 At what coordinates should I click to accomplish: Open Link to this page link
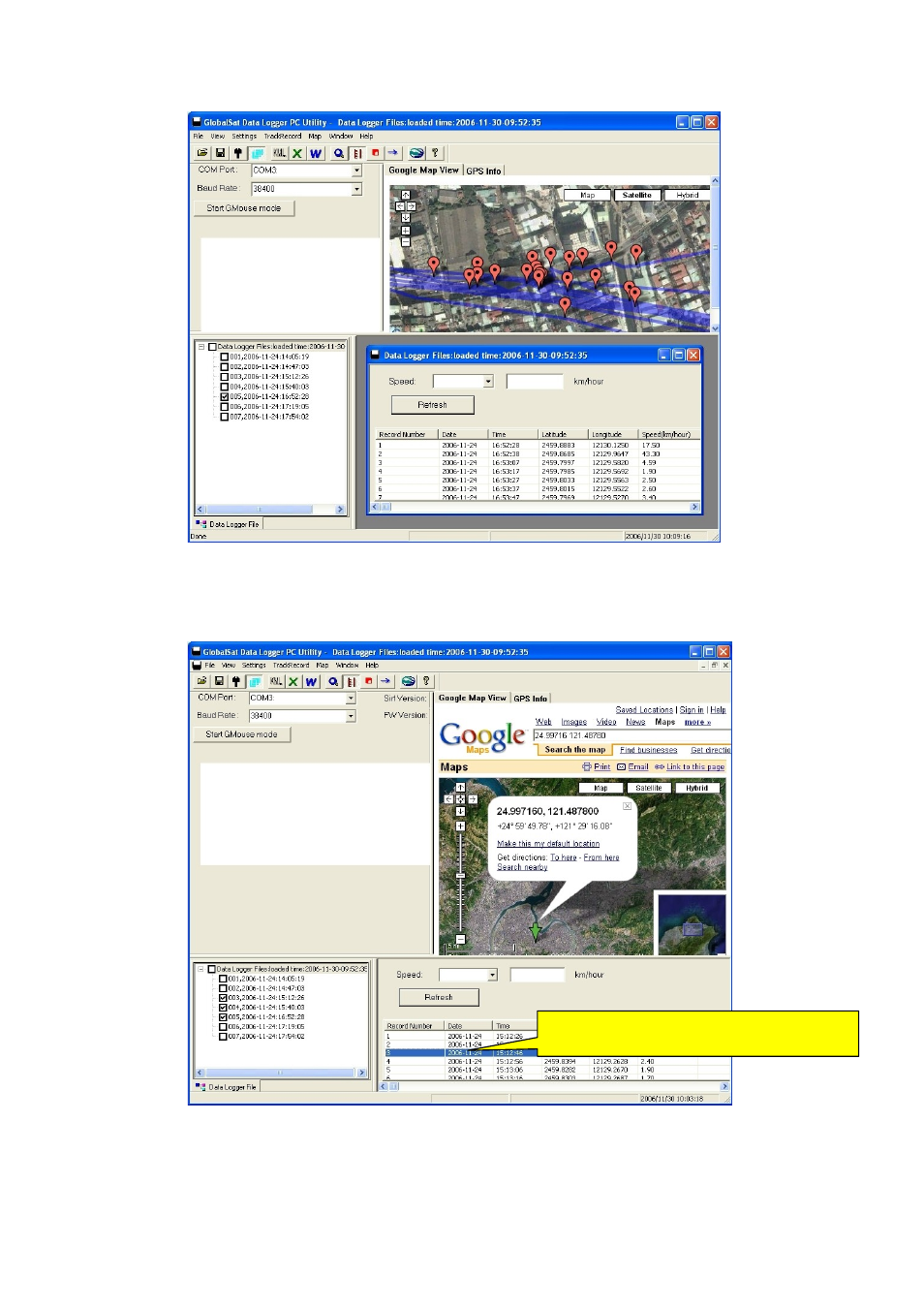point(694,767)
